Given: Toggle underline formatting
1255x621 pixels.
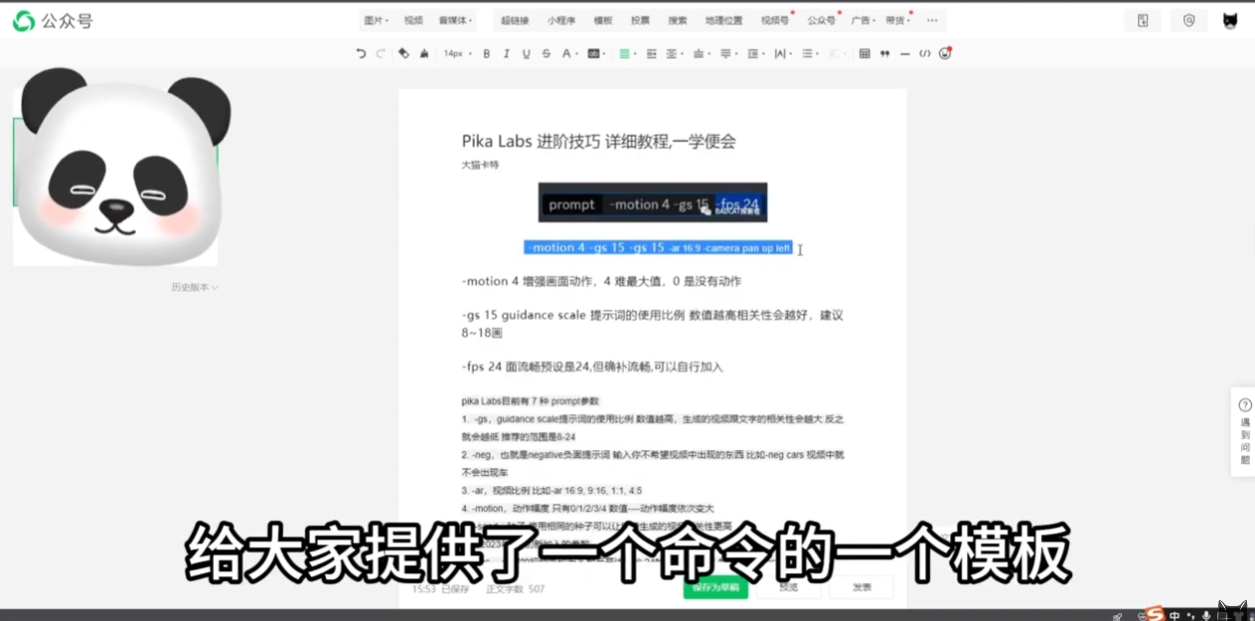Looking at the screenshot, I should [526, 54].
